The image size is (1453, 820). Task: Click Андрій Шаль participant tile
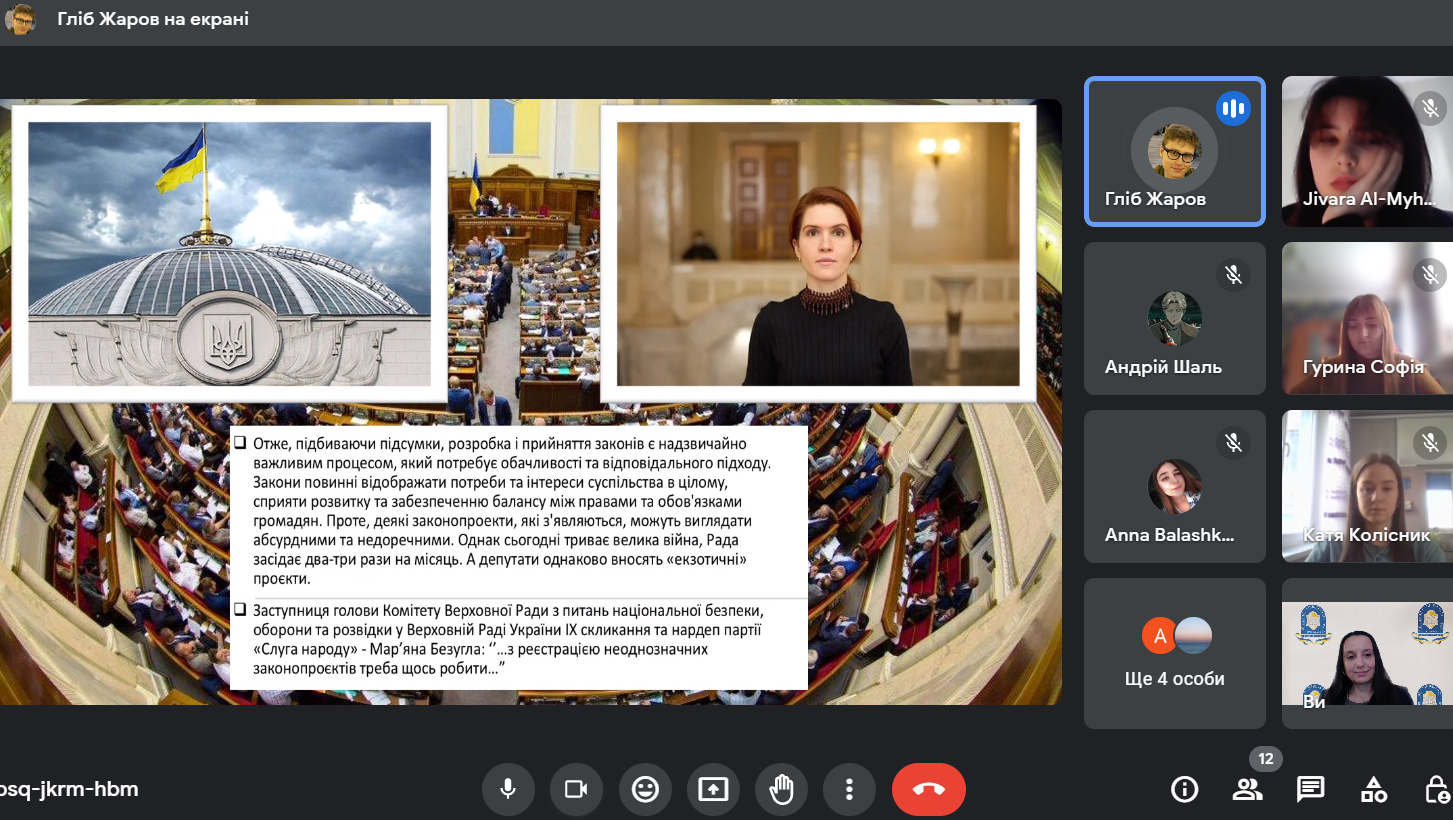pyautogui.click(x=1175, y=318)
